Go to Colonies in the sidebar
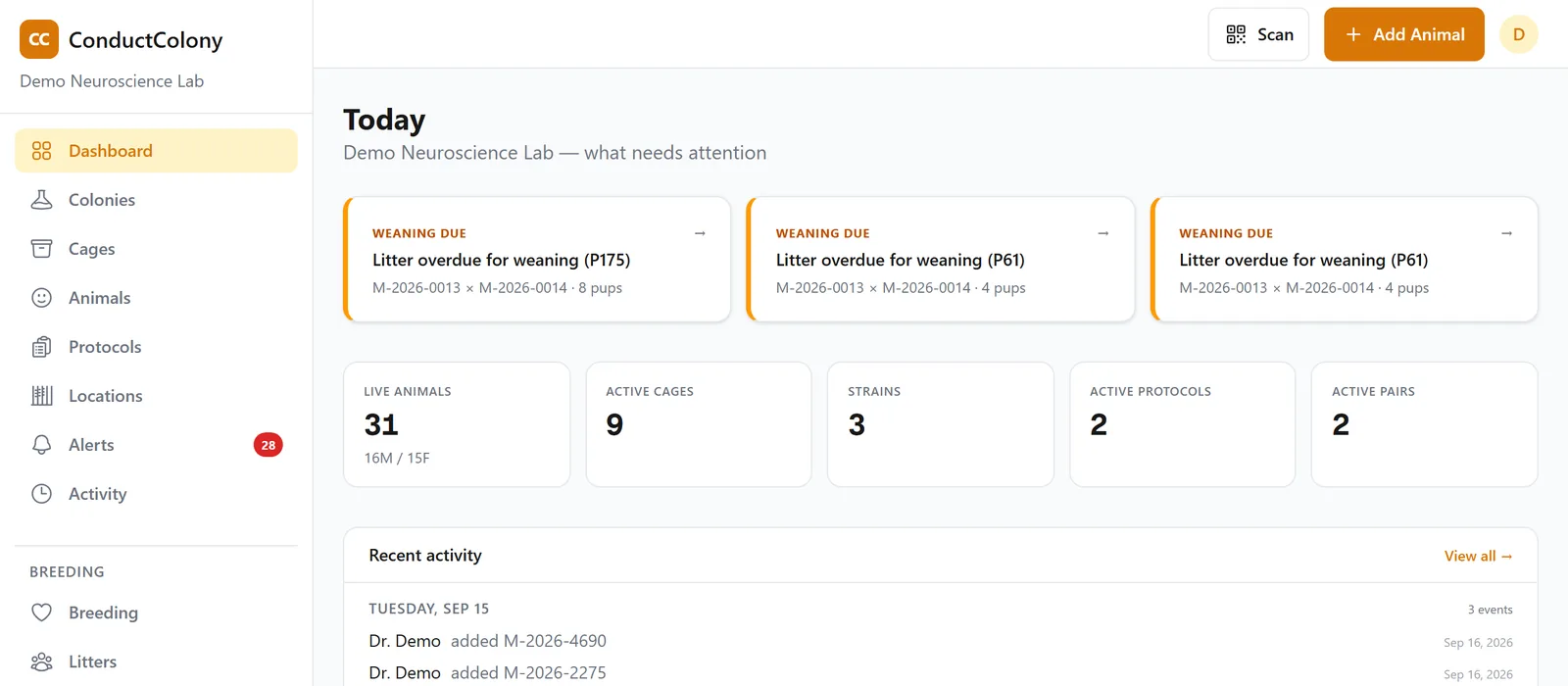This screenshot has width=1568, height=686. coord(156,200)
